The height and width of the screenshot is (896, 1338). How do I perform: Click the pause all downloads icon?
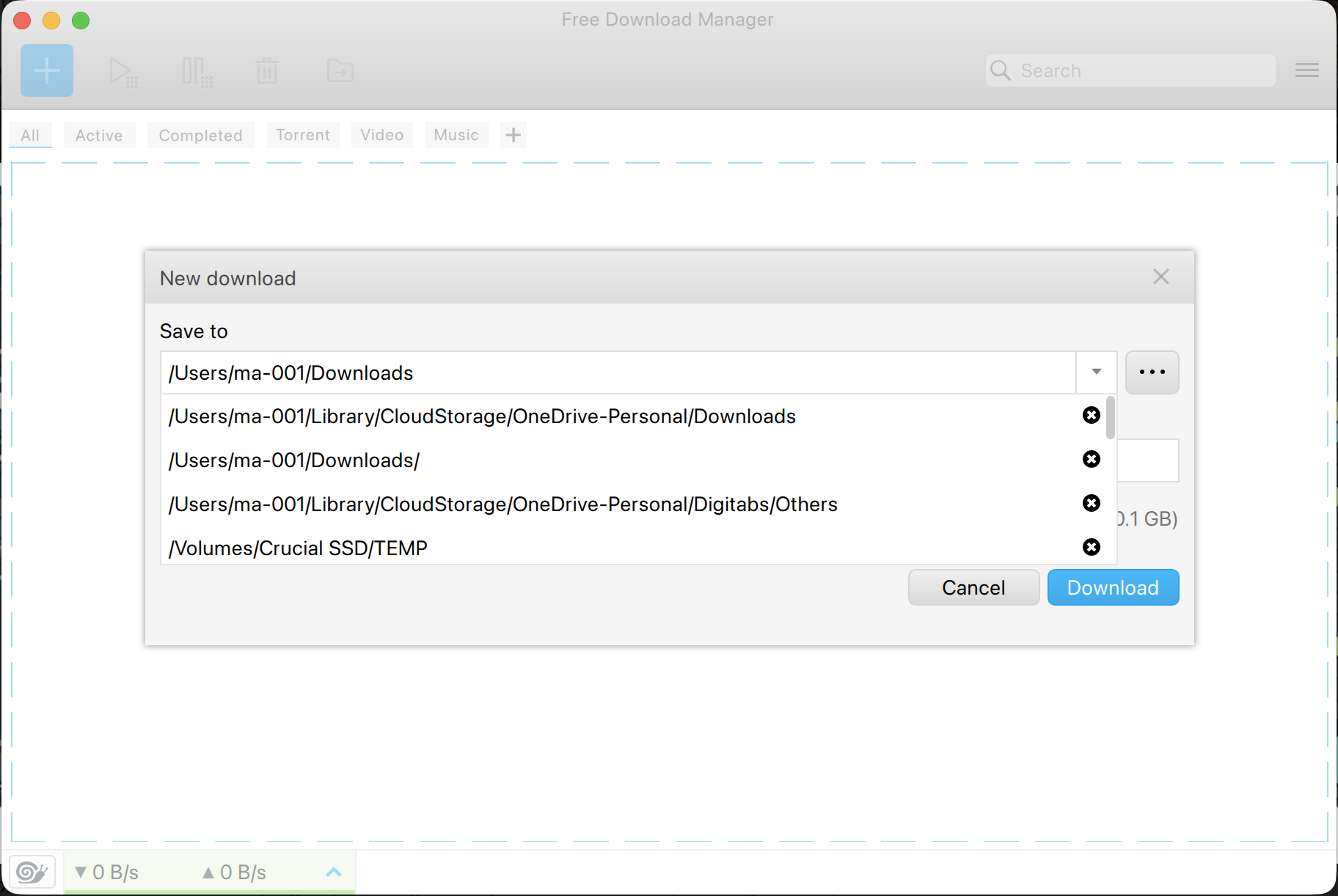(197, 72)
